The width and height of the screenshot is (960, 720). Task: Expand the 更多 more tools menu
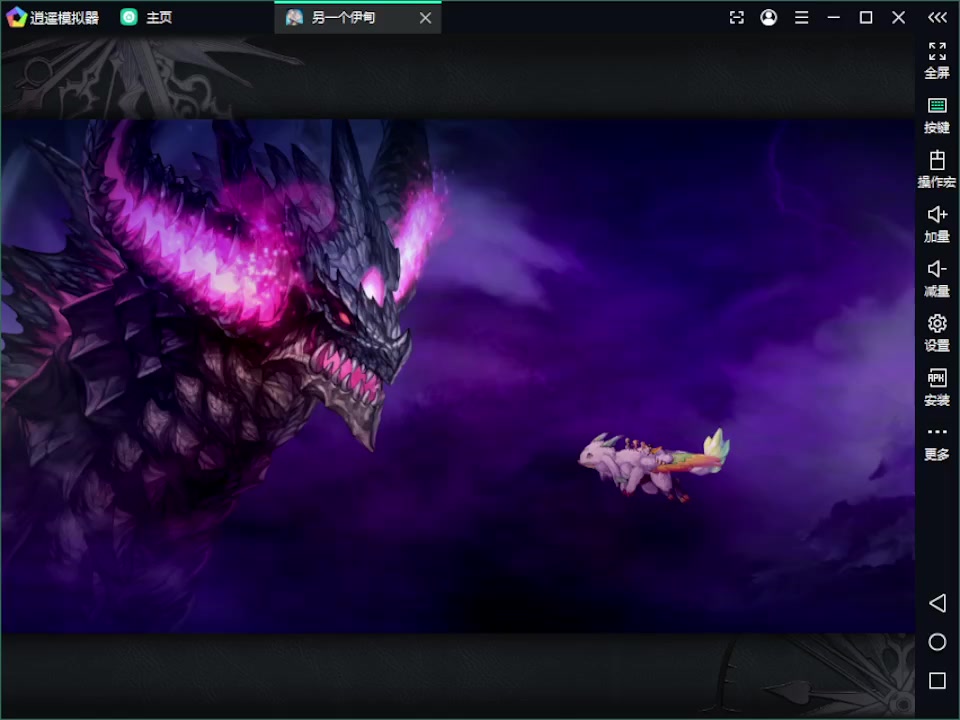pyautogui.click(x=937, y=441)
